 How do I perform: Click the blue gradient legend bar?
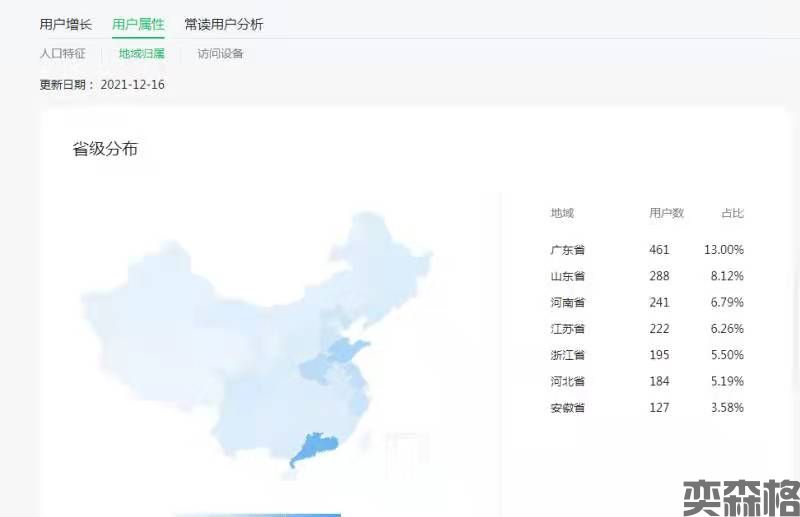256,514
